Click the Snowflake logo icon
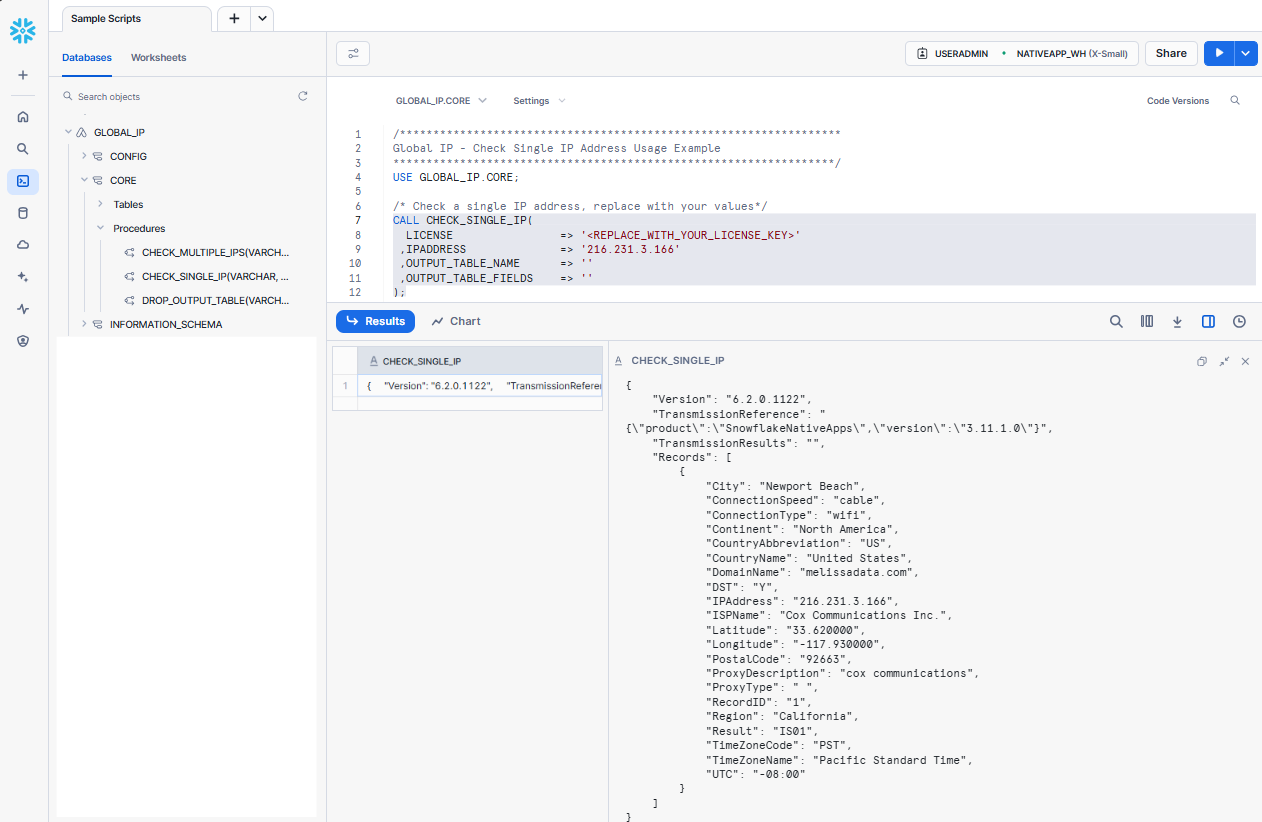Screen dimensions: 1262x822 point(22,31)
